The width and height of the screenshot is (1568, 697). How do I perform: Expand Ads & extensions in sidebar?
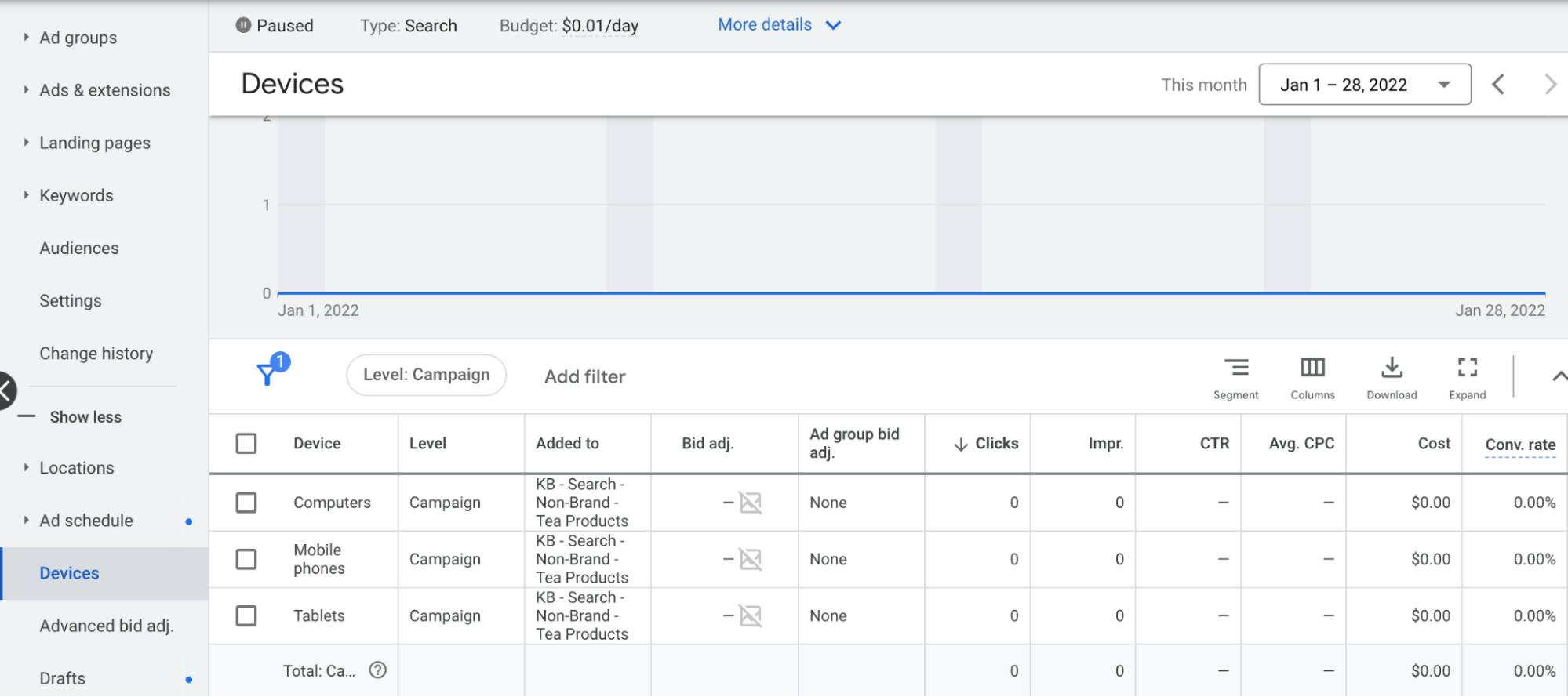point(26,89)
